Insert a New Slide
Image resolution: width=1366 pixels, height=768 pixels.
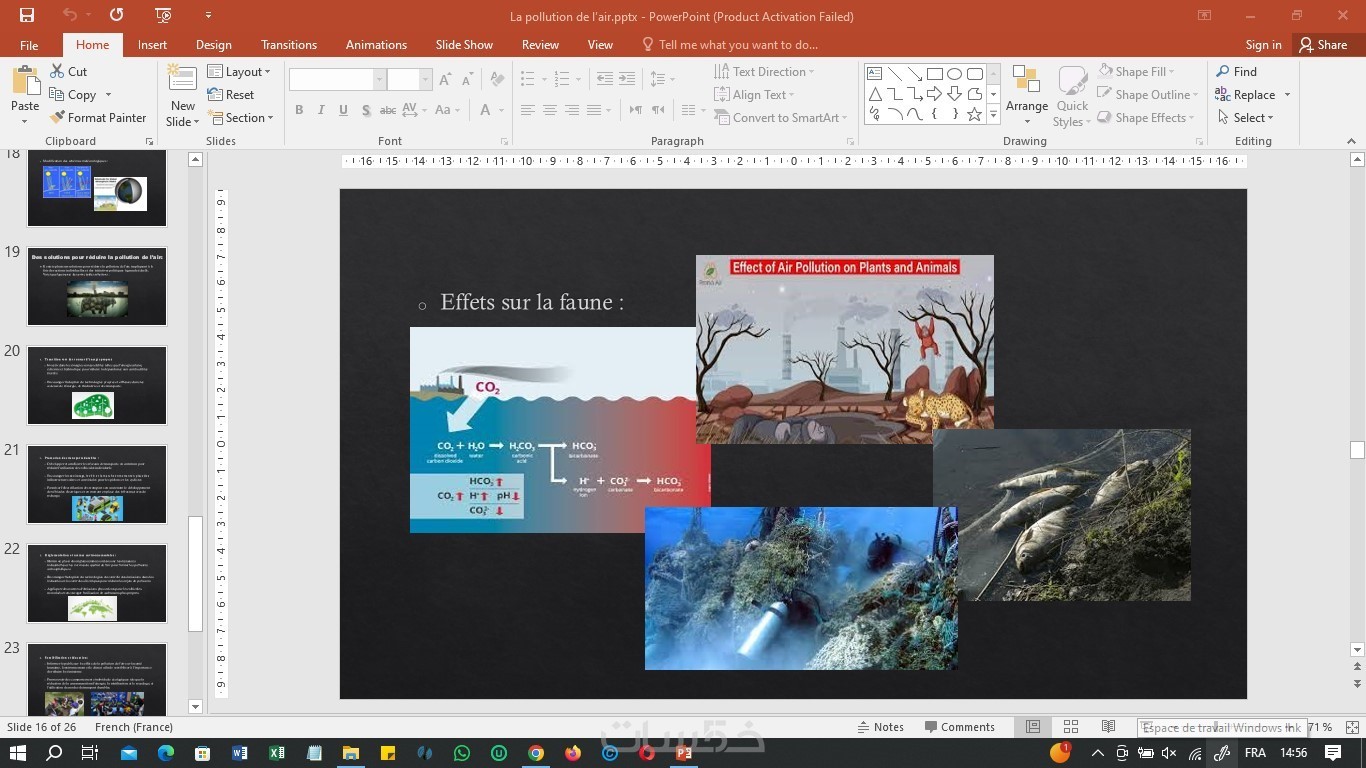pos(182,83)
